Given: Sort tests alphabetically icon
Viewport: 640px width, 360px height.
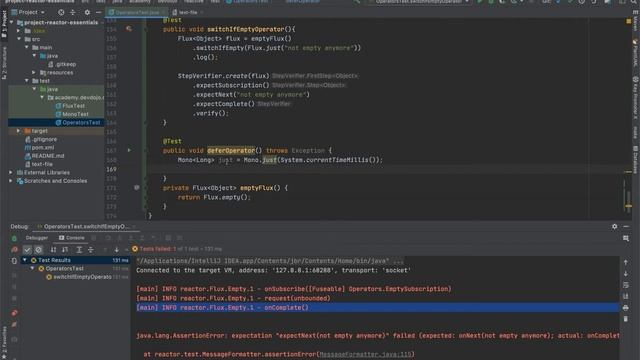Looking at the screenshot, I should tap(53, 249).
